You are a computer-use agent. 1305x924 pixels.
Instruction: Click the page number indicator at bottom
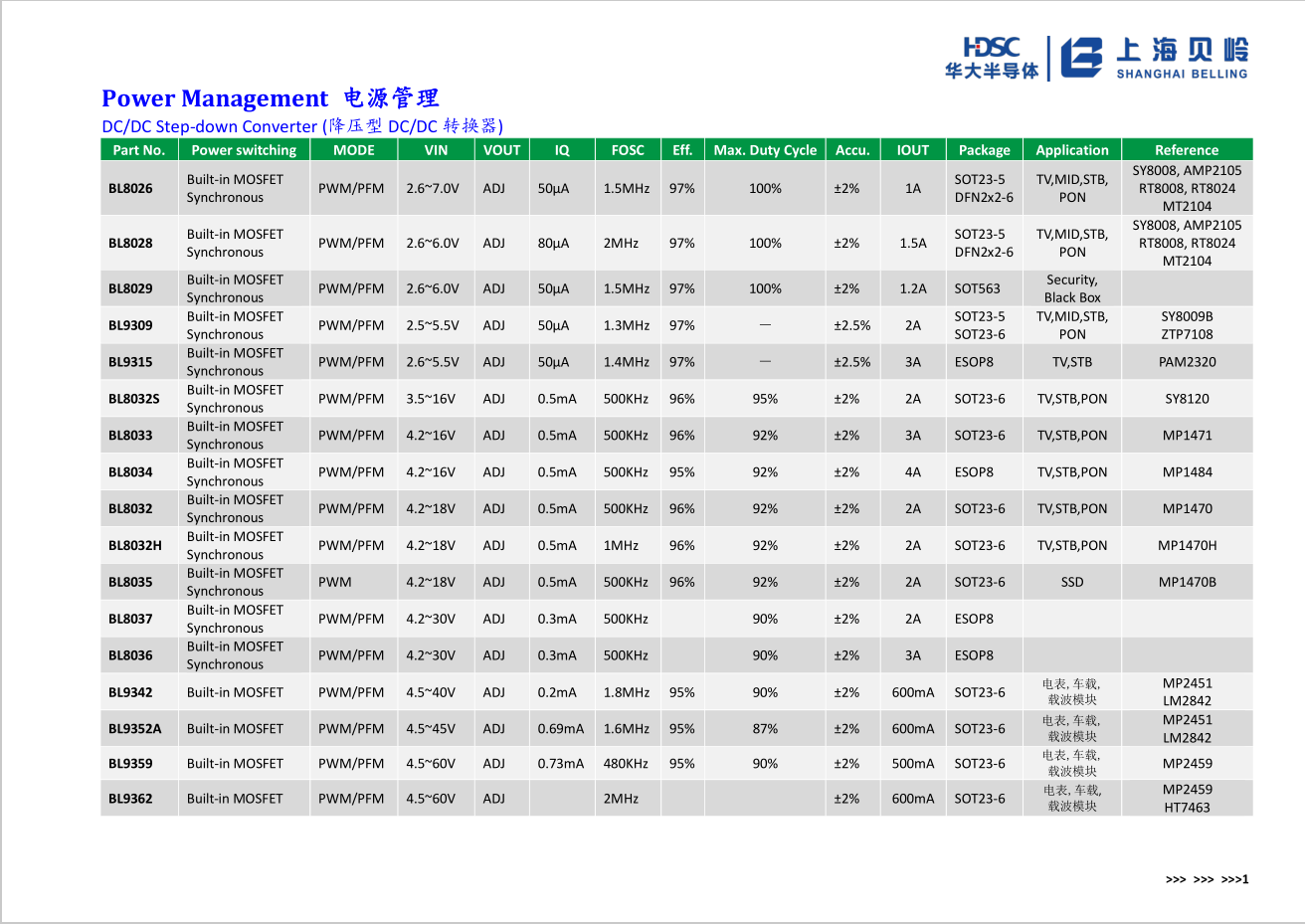(1207, 879)
